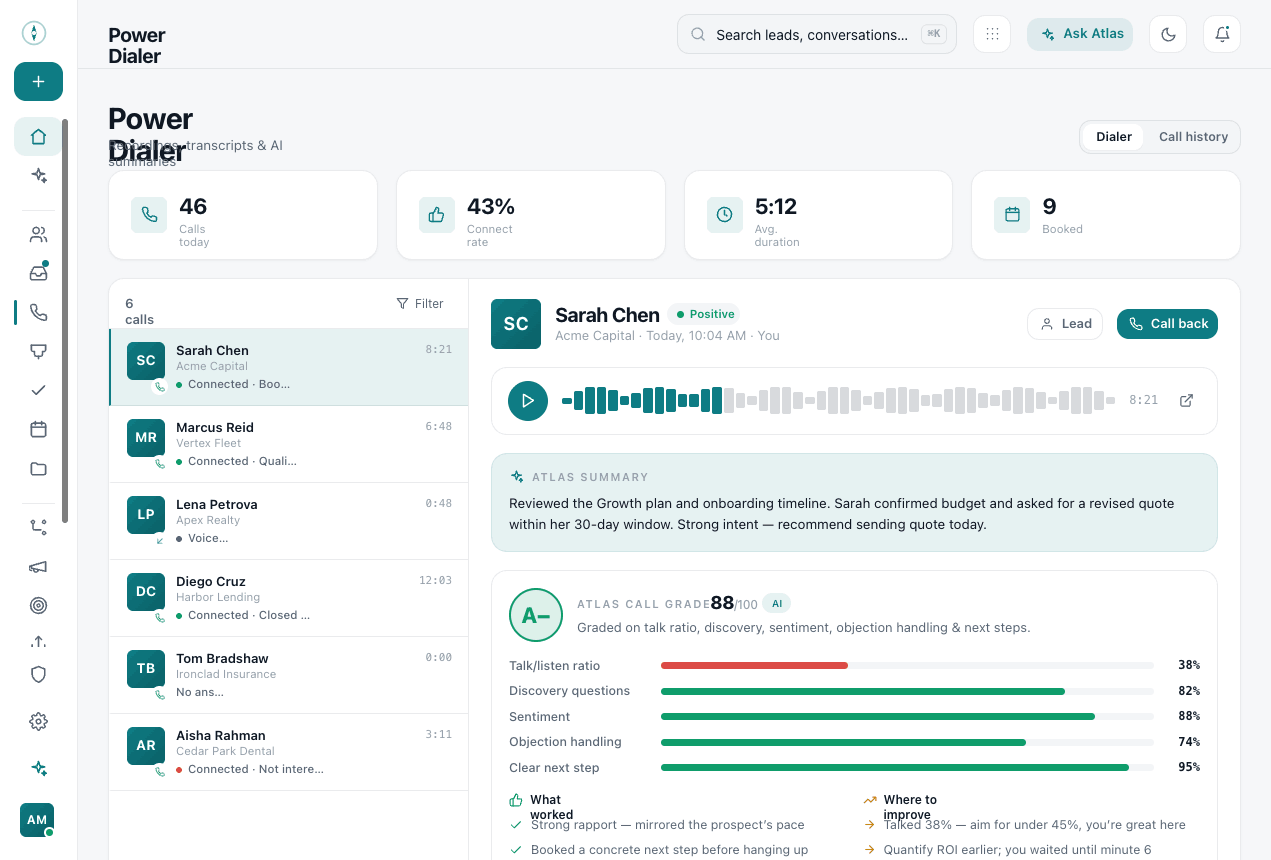Switch to the Call history tab
The image size is (1271, 860).
(1193, 137)
